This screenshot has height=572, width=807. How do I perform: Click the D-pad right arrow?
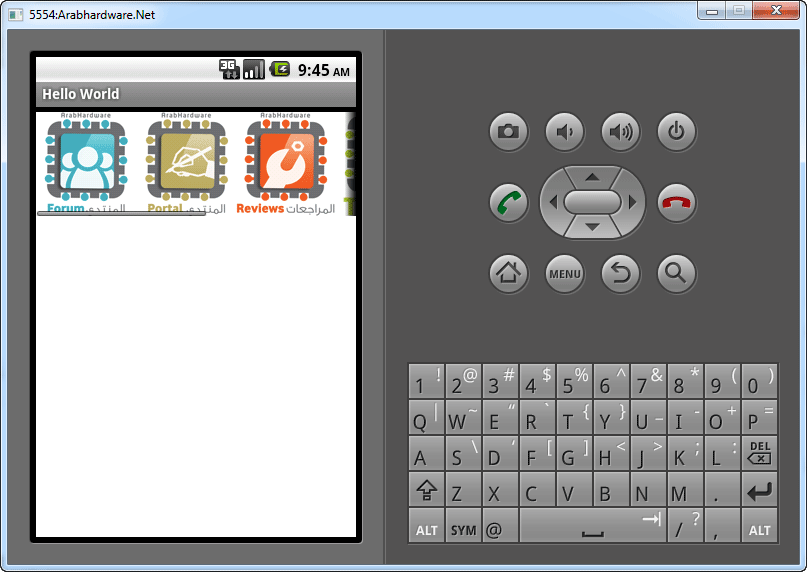tap(633, 202)
